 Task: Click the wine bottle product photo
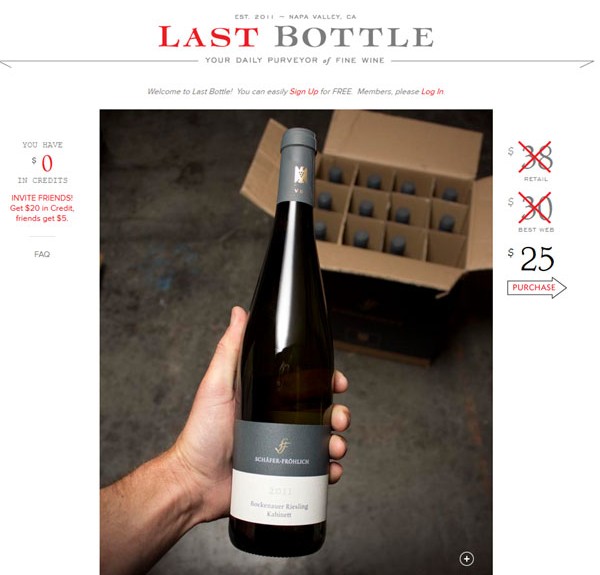296,342
